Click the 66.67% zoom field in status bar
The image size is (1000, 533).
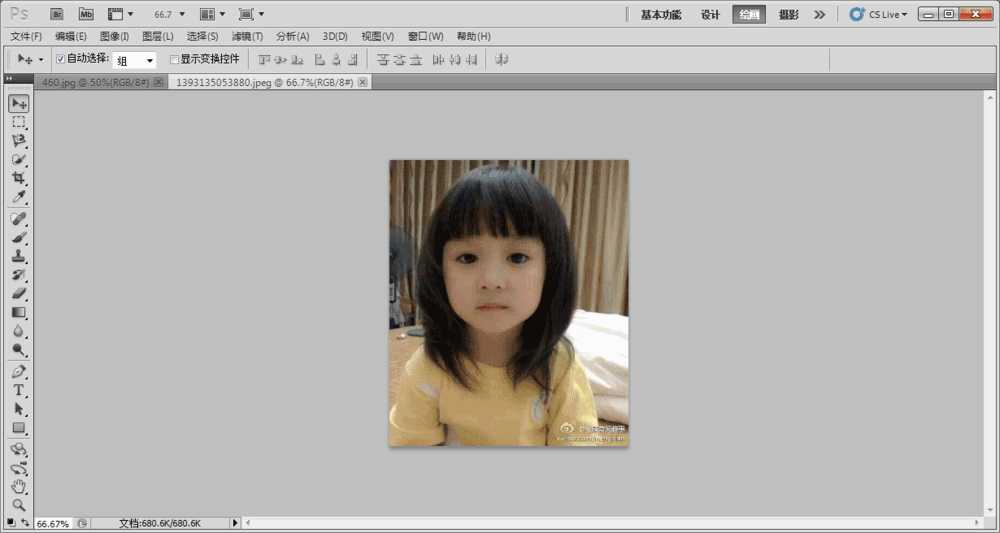click(x=52, y=523)
